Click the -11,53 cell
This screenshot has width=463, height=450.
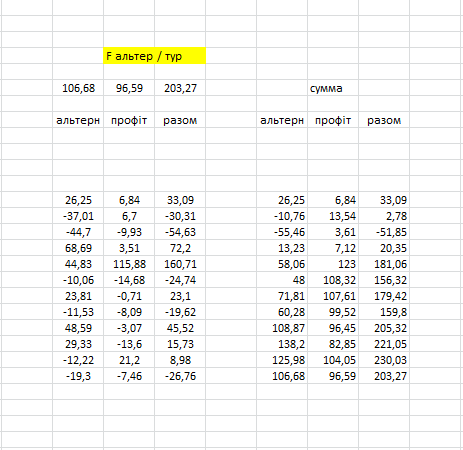click(x=78, y=312)
